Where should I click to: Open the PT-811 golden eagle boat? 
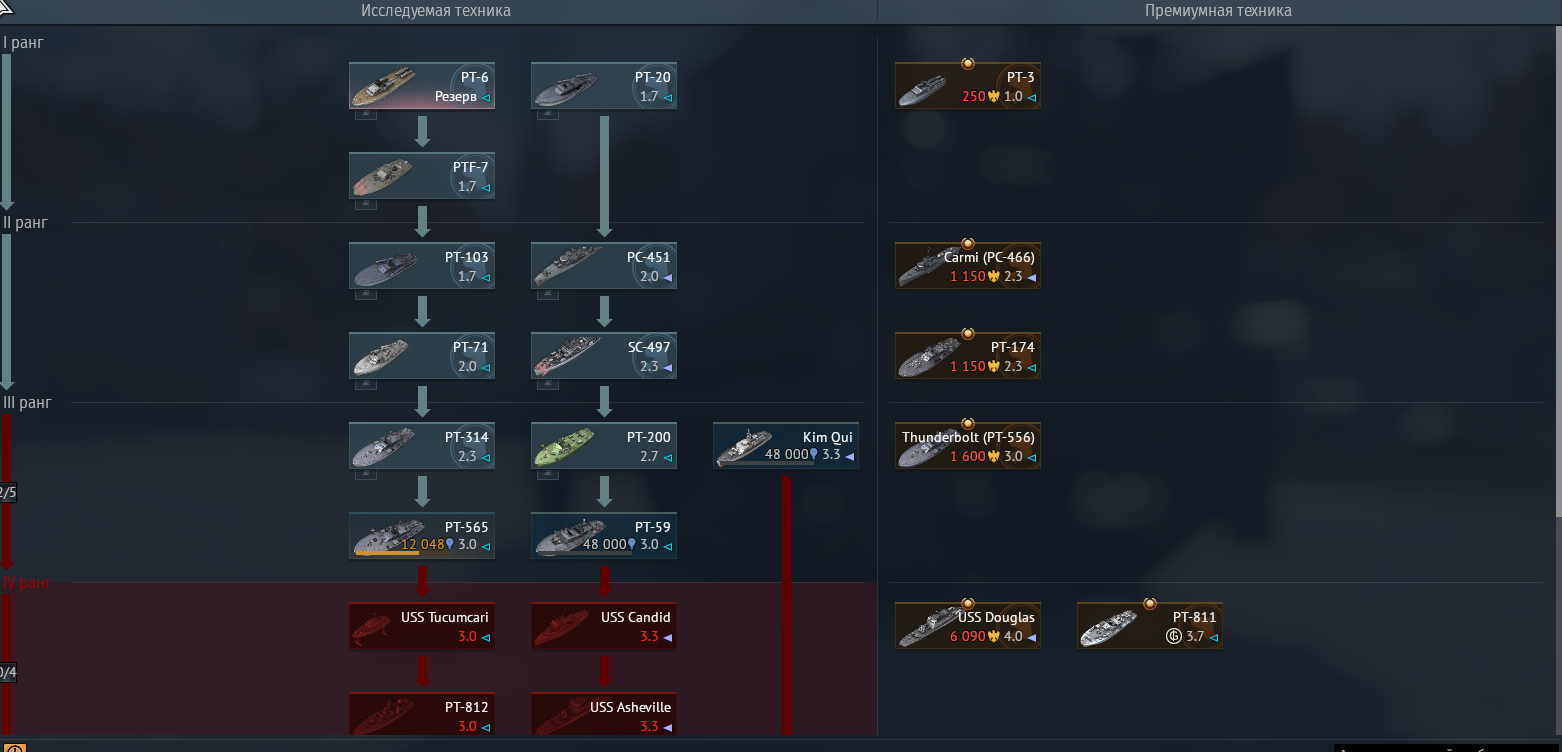pyautogui.click(x=1150, y=626)
